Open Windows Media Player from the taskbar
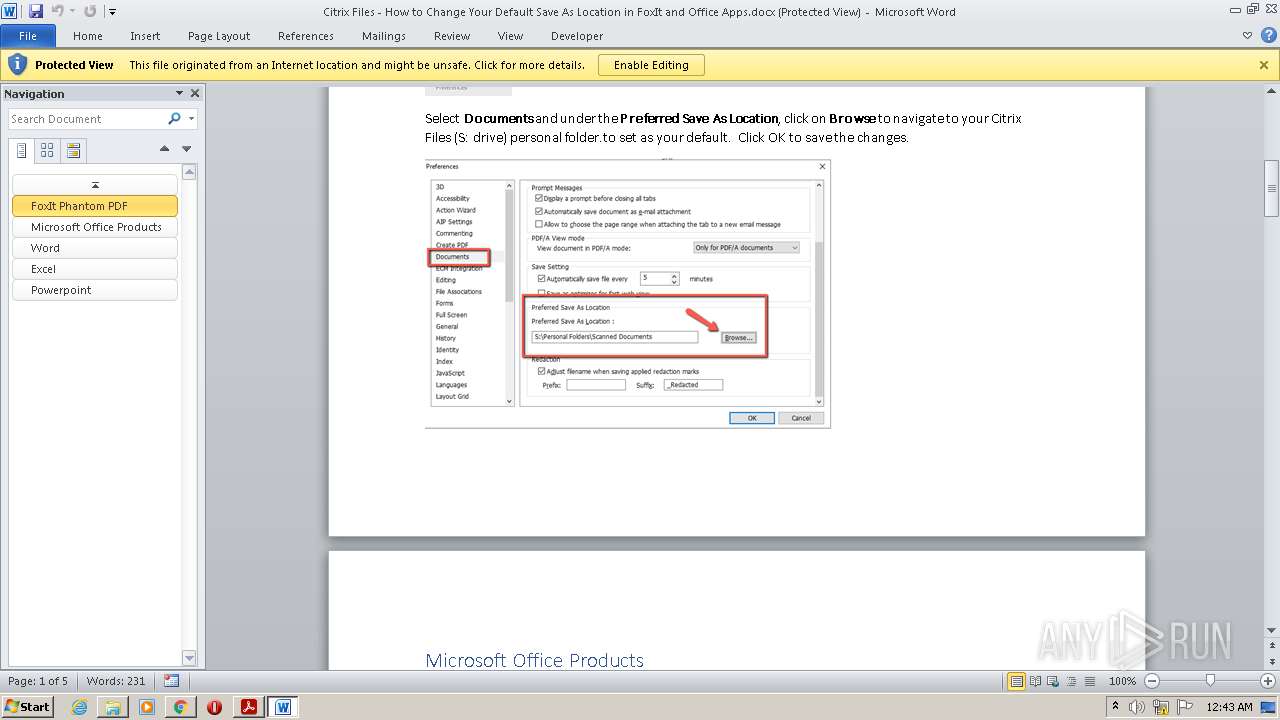 [147, 707]
